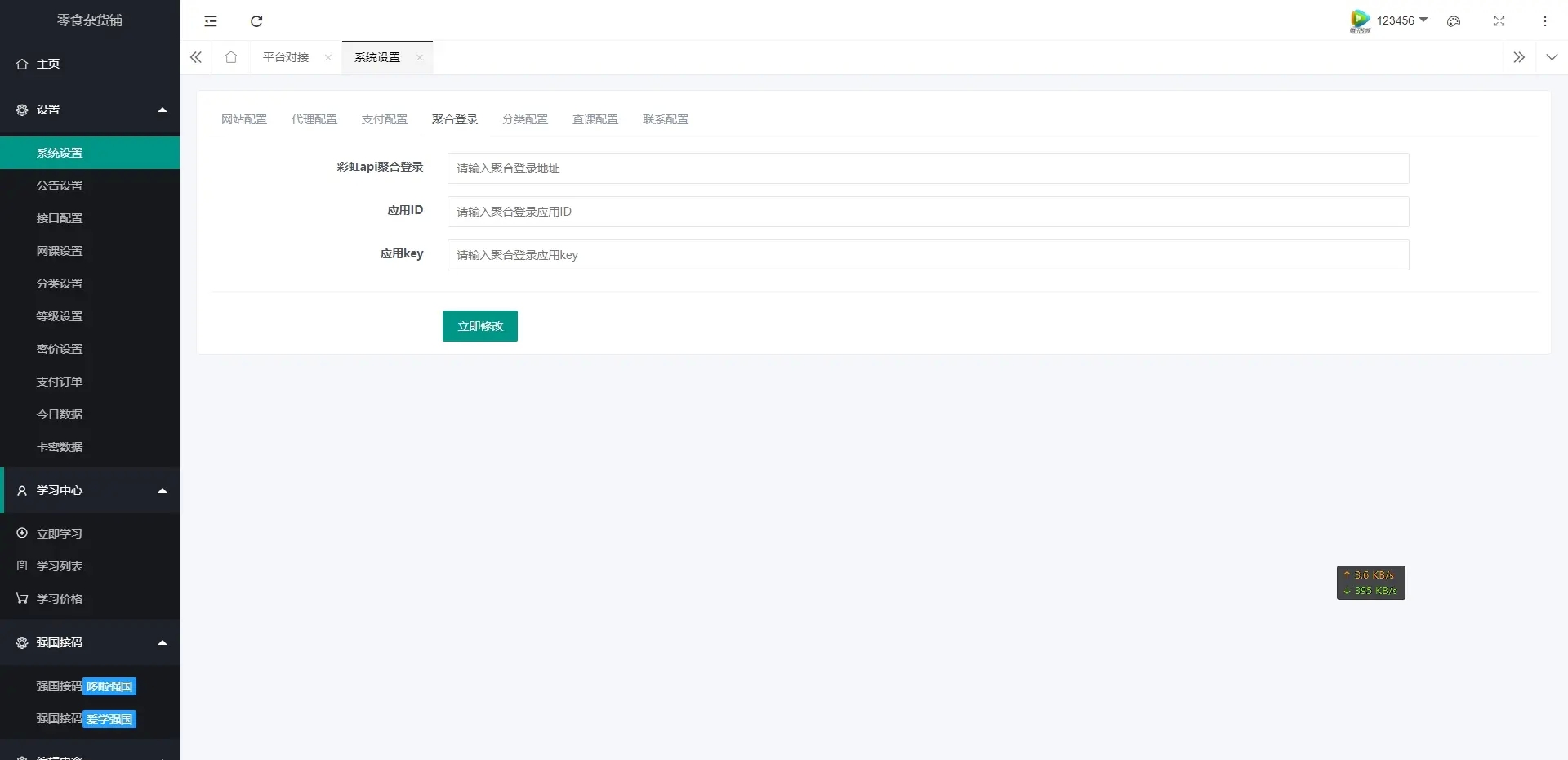Click the 立即修改 button
The width and height of the screenshot is (1568, 760).
point(480,326)
